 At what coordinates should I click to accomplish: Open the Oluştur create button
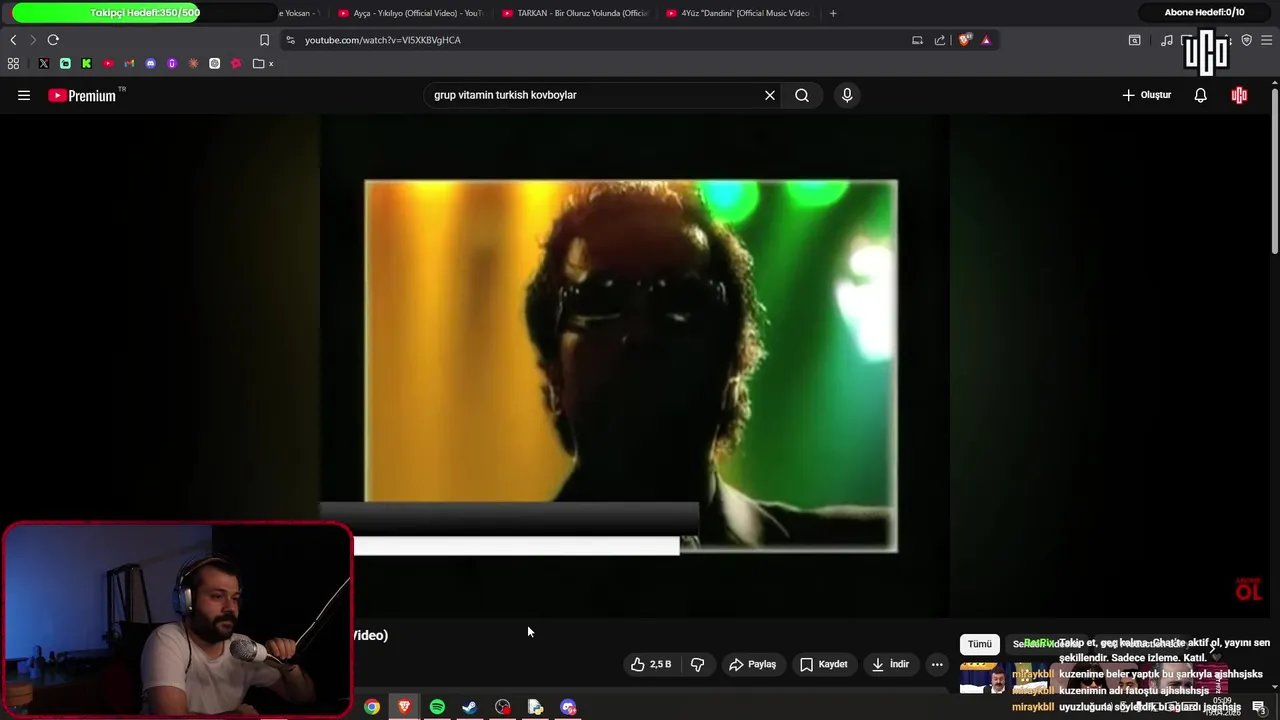(x=1146, y=95)
